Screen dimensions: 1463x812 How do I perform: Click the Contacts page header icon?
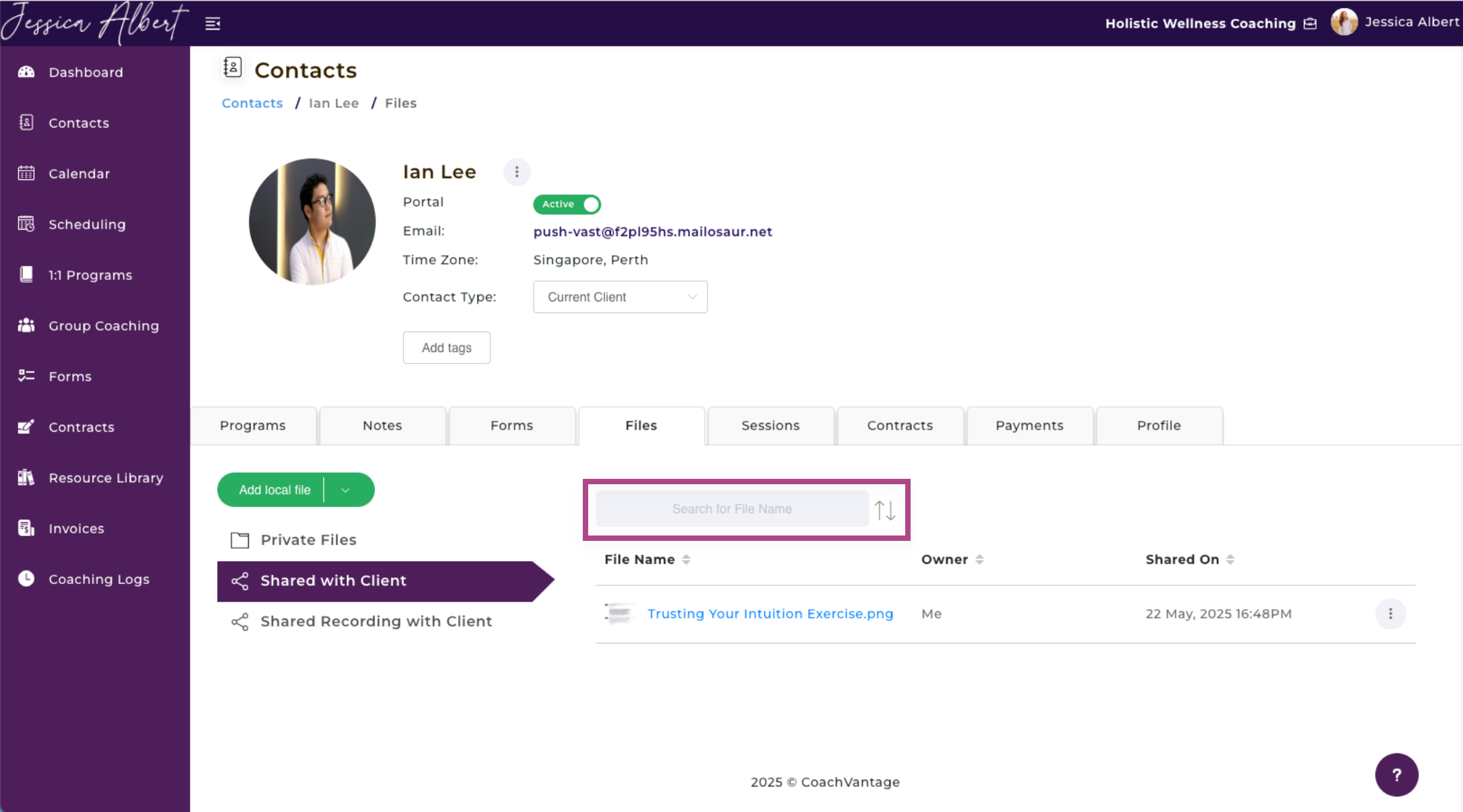click(233, 67)
